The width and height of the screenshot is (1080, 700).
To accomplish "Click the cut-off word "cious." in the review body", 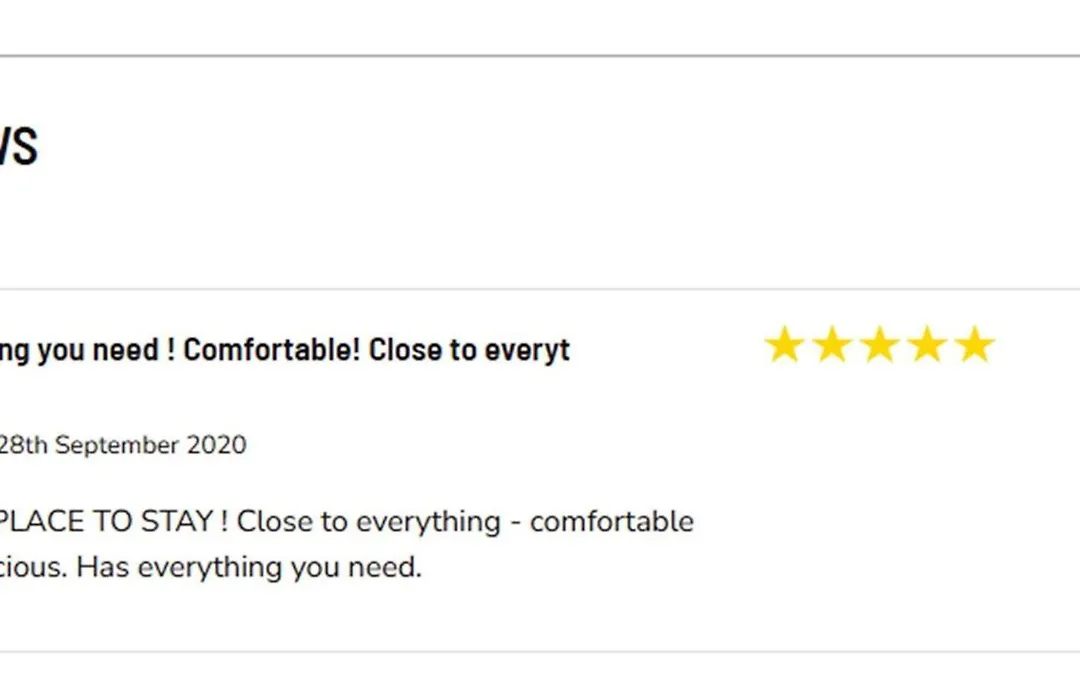I will click(34, 567).
